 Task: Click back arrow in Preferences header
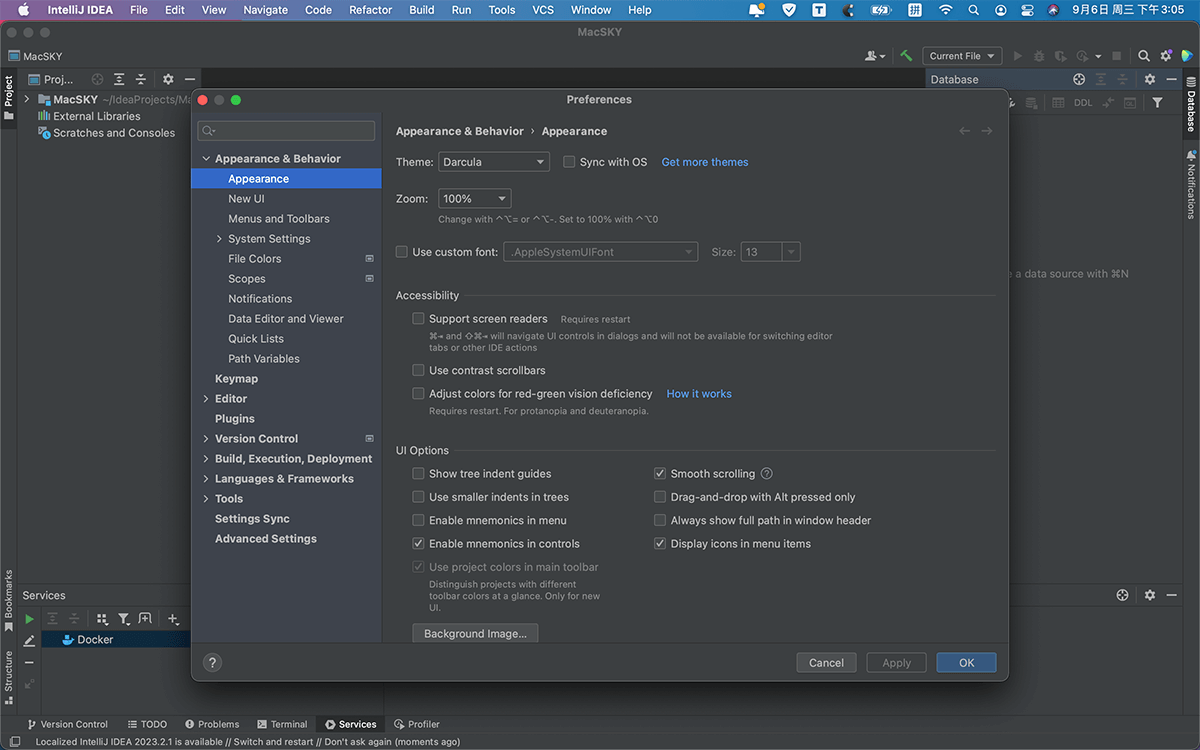(965, 131)
